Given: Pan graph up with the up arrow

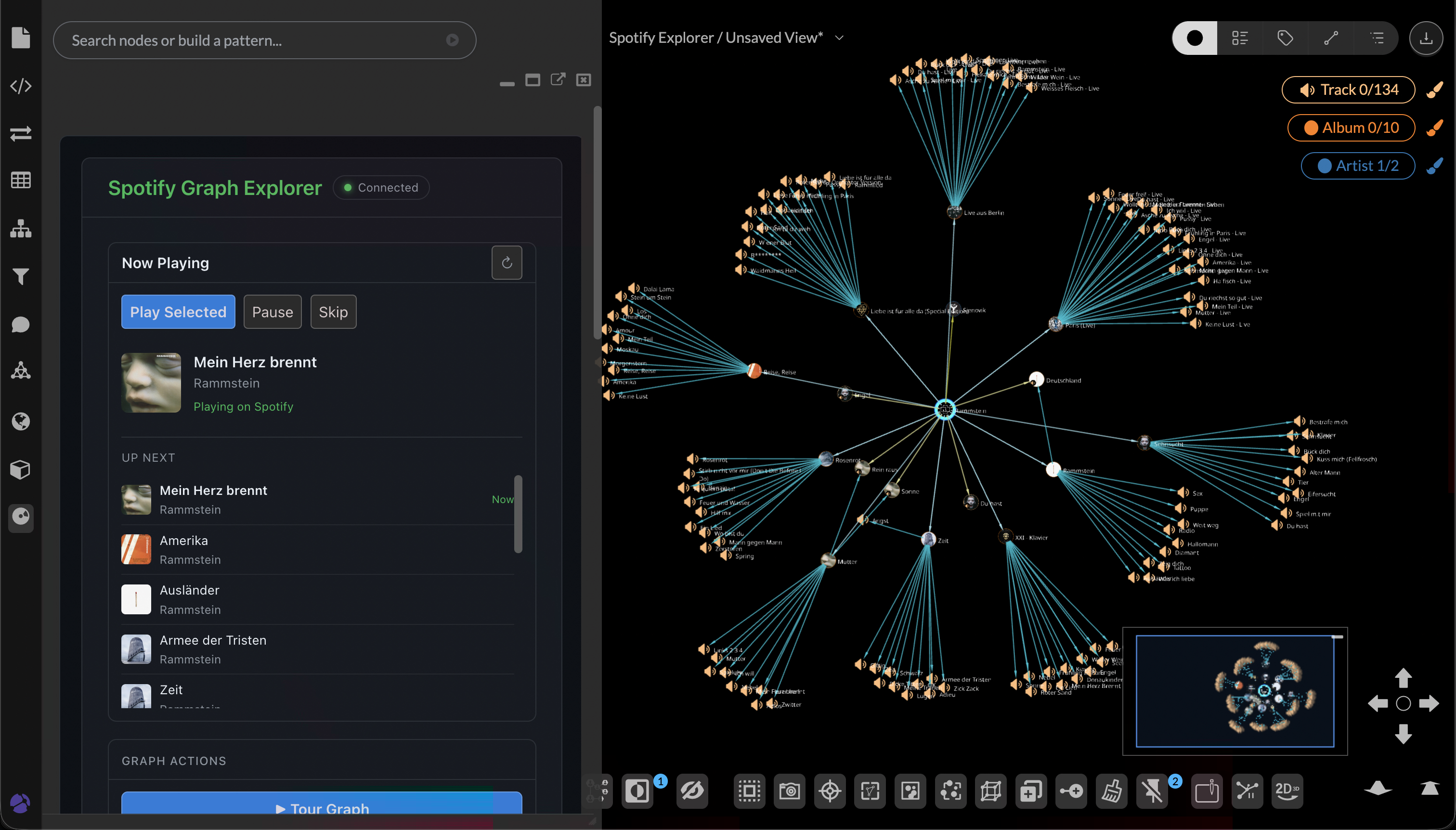Looking at the screenshot, I should tap(1403, 678).
